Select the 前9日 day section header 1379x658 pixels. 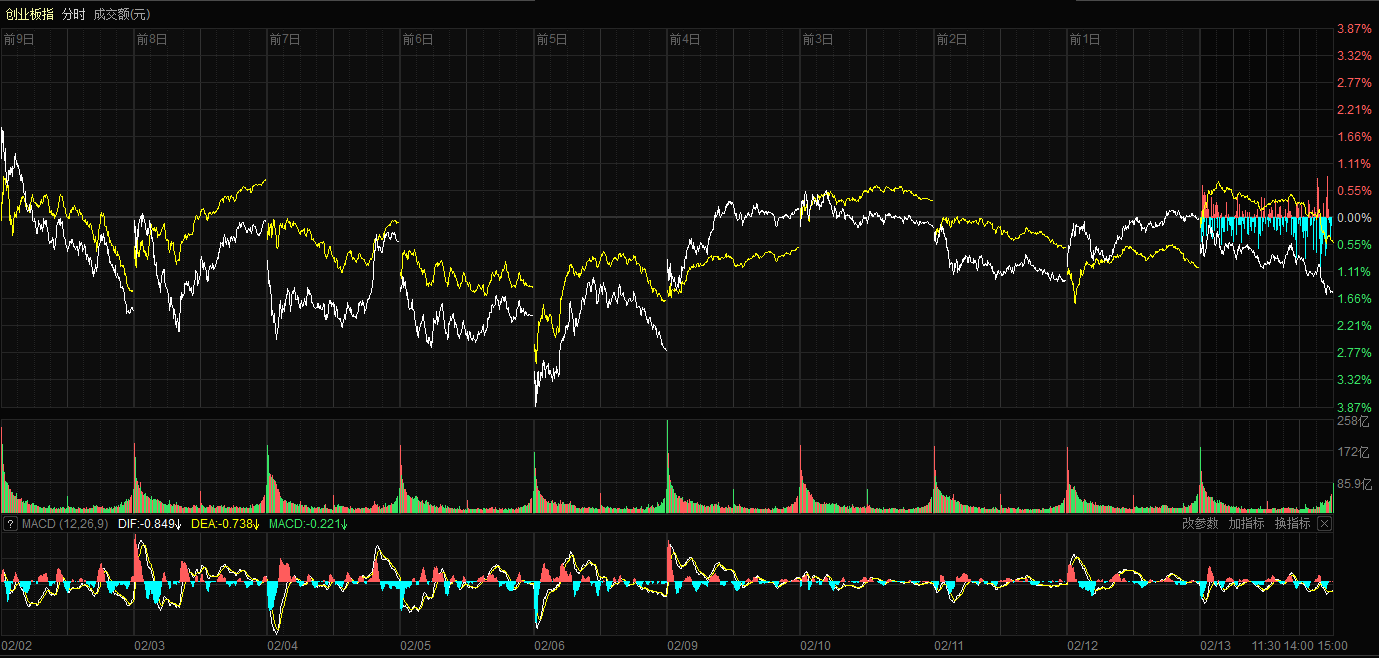pos(19,40)
